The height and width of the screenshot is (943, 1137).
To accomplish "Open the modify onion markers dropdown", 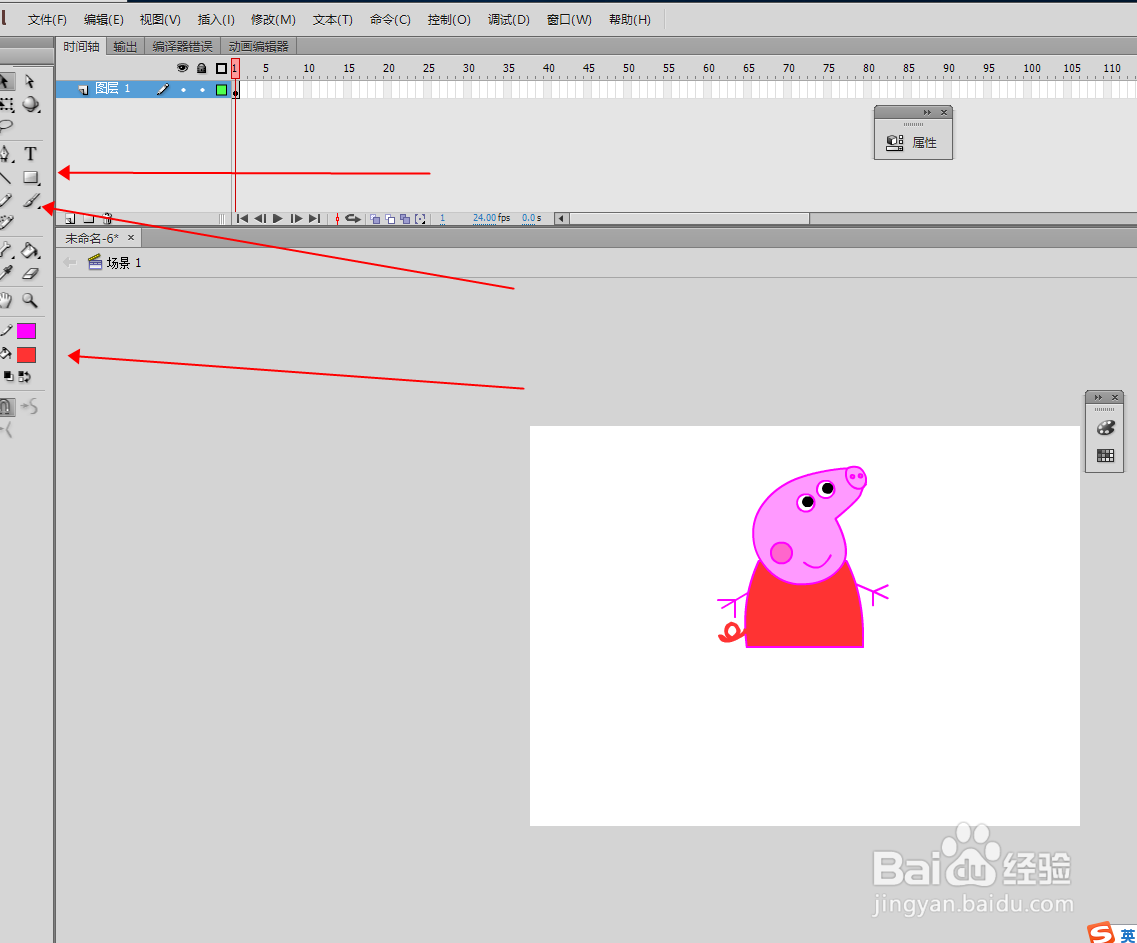I will tap(420, 218).
